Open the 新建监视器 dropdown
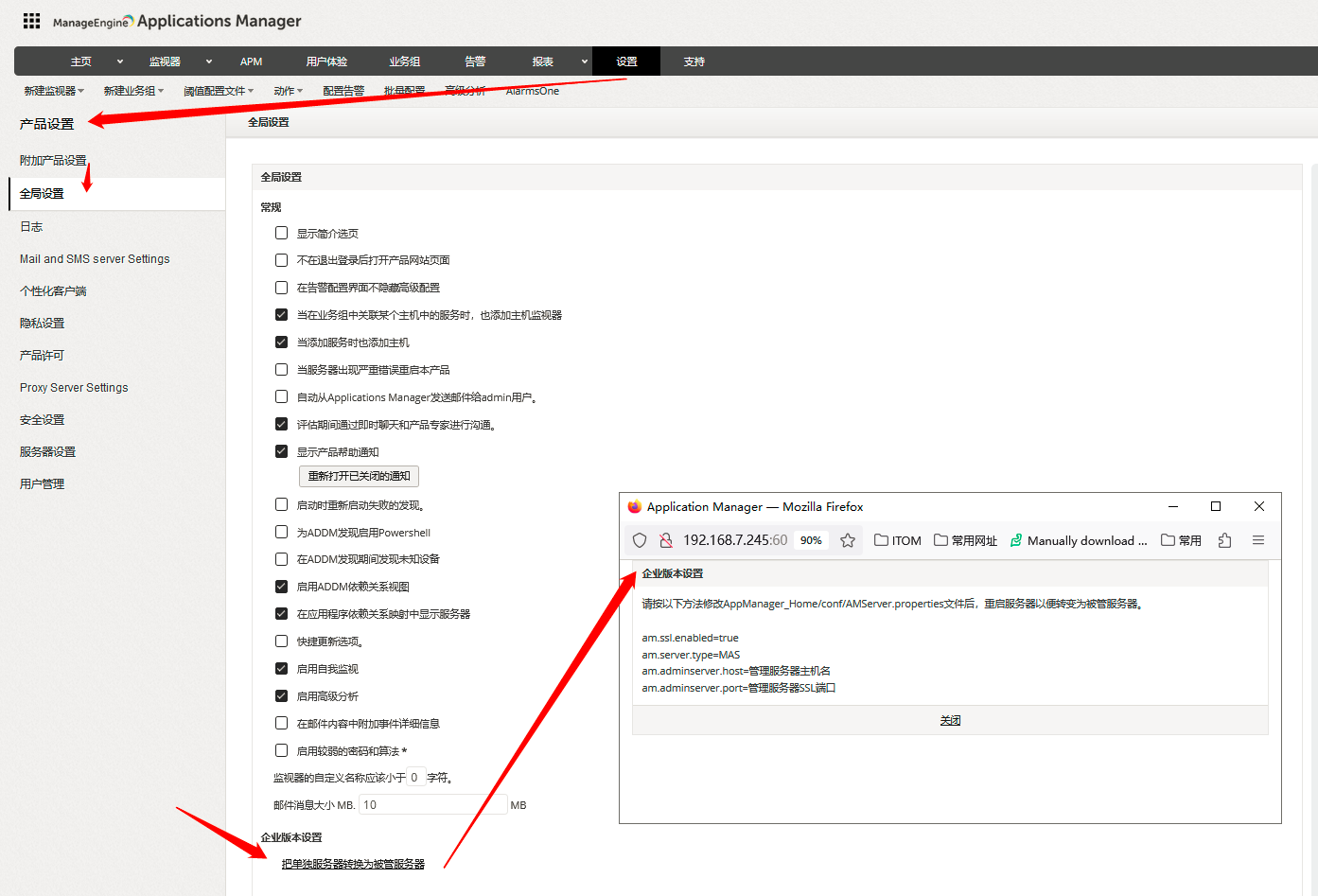The width and height of the screenshot is (1318, 896). click(54, 91)
